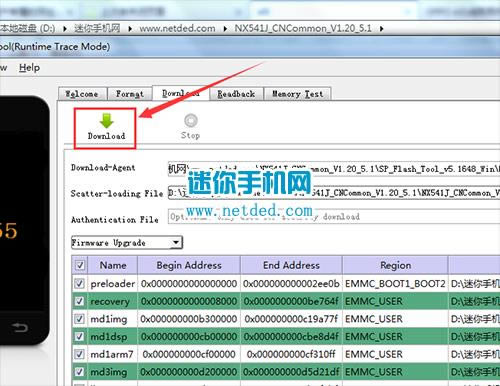Select the preloader partition name
The image size is (500, 386).
coord(113,284)
